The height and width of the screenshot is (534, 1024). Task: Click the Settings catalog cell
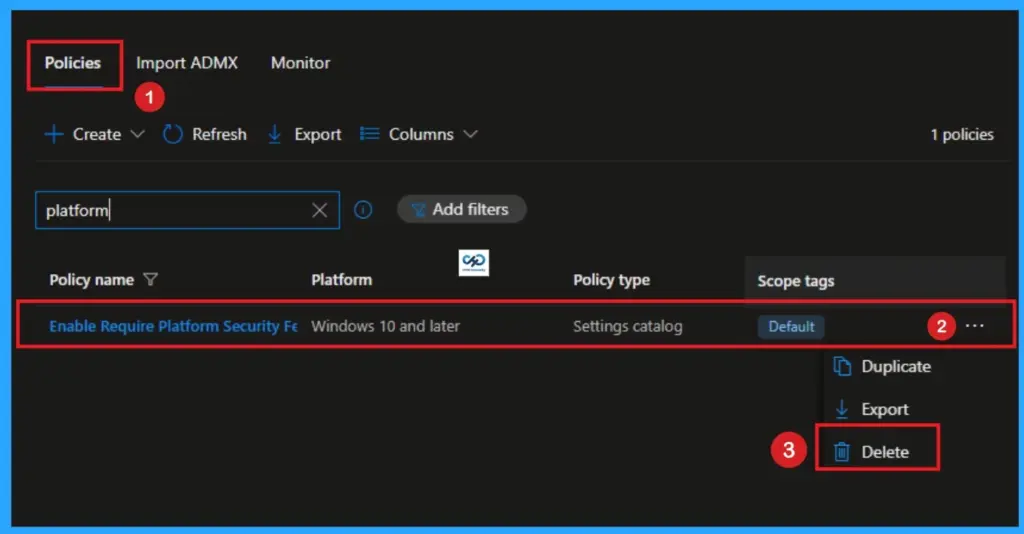(628, 326)
